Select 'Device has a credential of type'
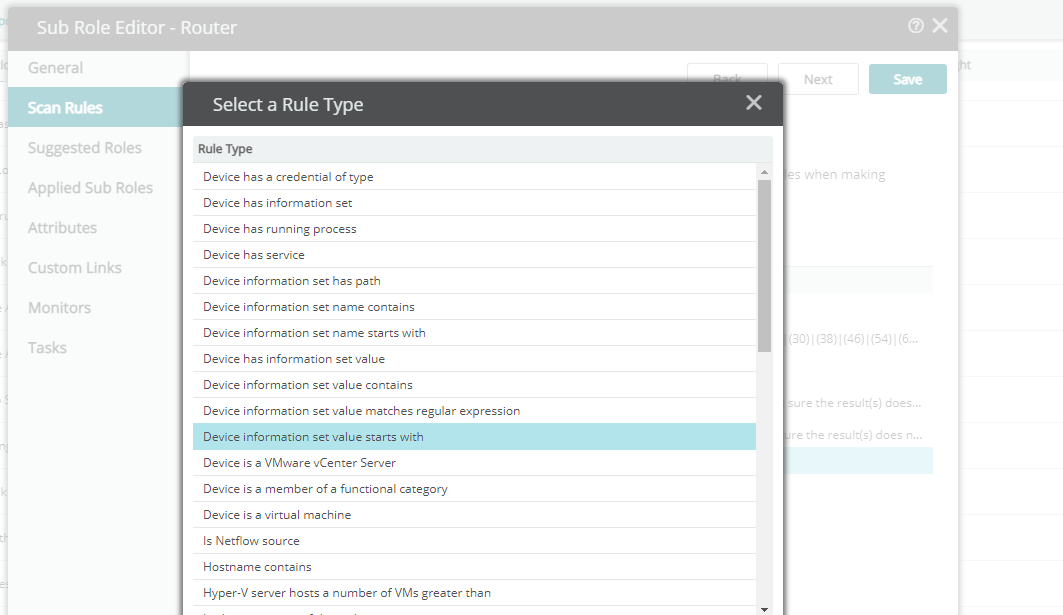 (475, 177)
